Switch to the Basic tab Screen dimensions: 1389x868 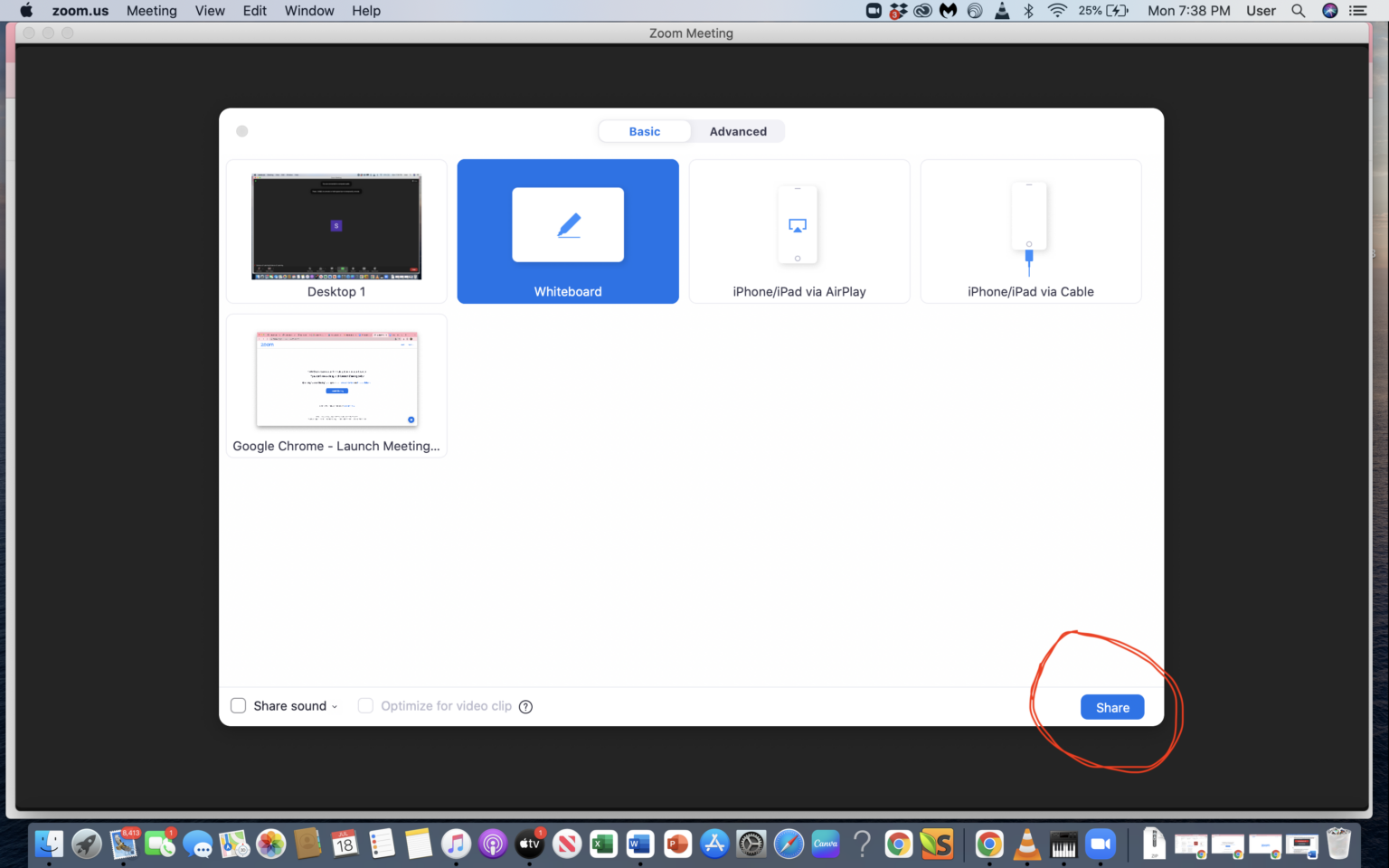tap(644, 132)
